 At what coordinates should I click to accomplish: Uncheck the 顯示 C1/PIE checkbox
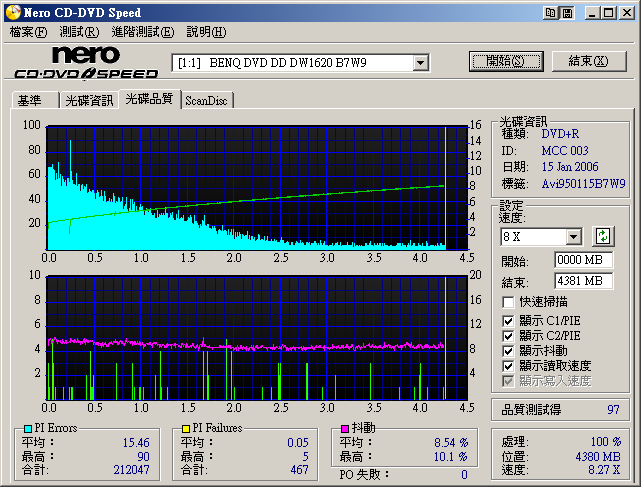pyautogui.click(x=508, y=321)
